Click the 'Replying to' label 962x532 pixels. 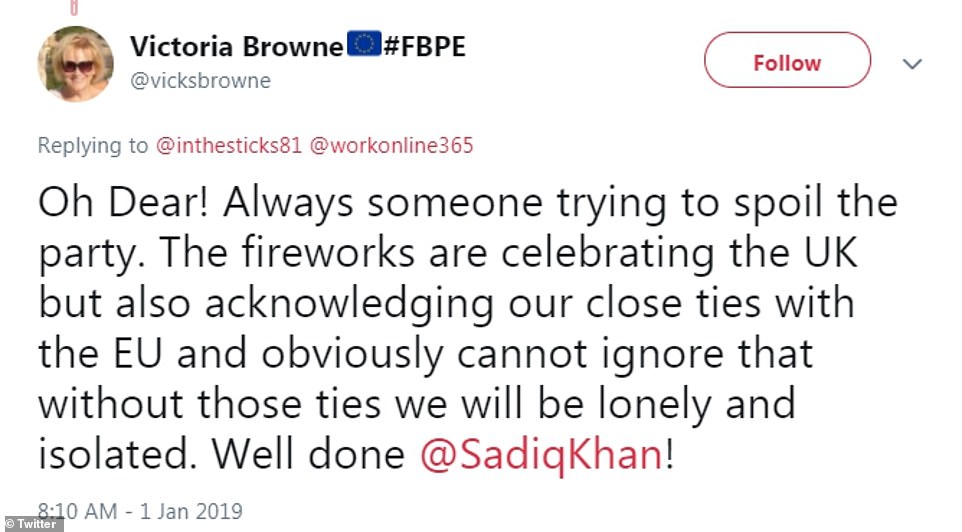92,146
